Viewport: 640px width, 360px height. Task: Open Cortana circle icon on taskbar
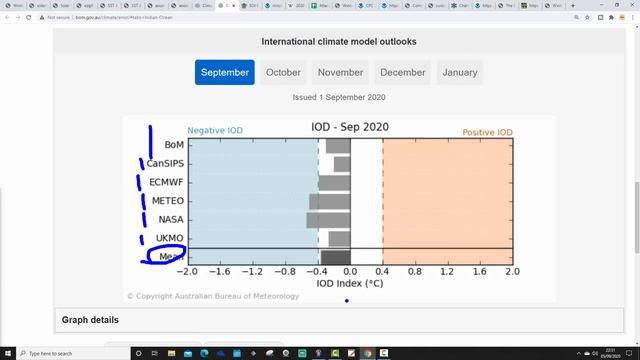(x=138, y=353)
